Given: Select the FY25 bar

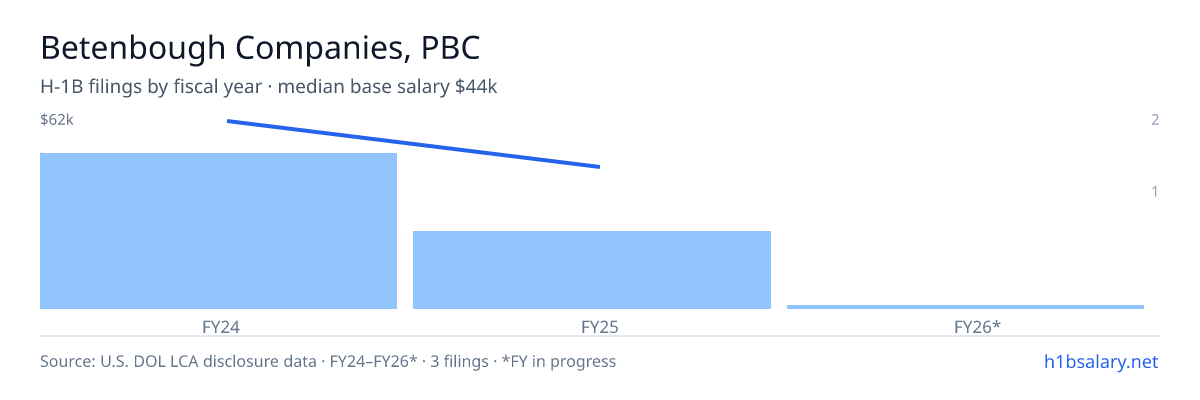Looking at the screenshot, I should tap(592, 270).
